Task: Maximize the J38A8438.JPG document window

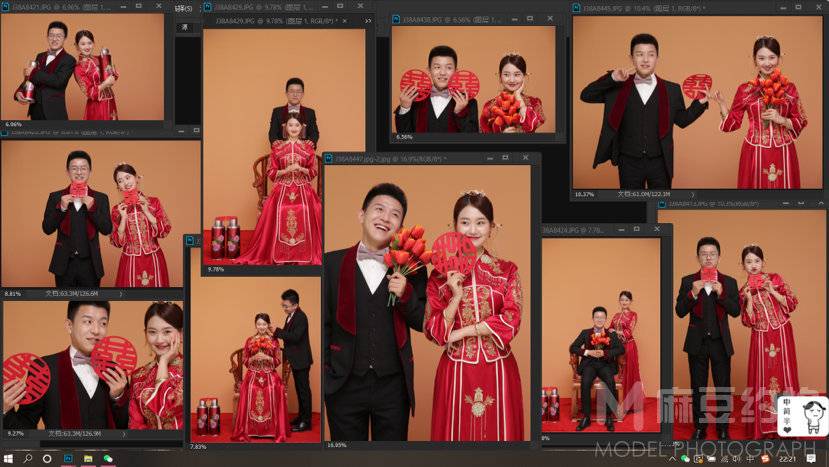Action: click(x=530, y=19)
